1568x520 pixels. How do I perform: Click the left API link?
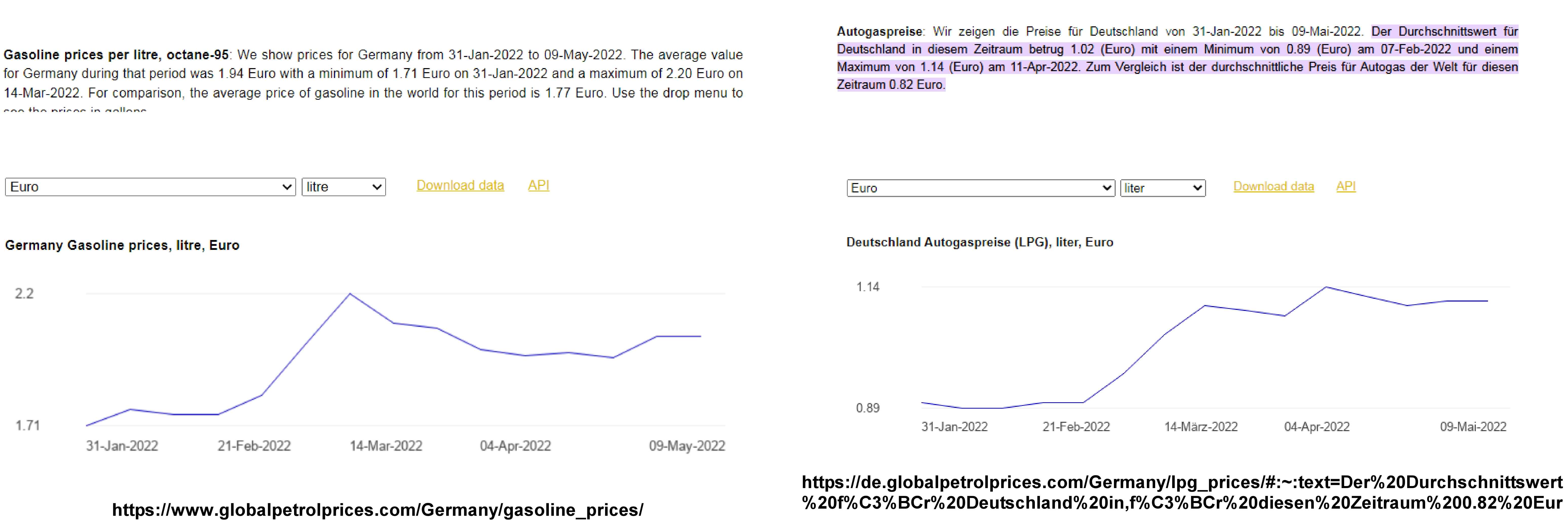click(538, 186)
